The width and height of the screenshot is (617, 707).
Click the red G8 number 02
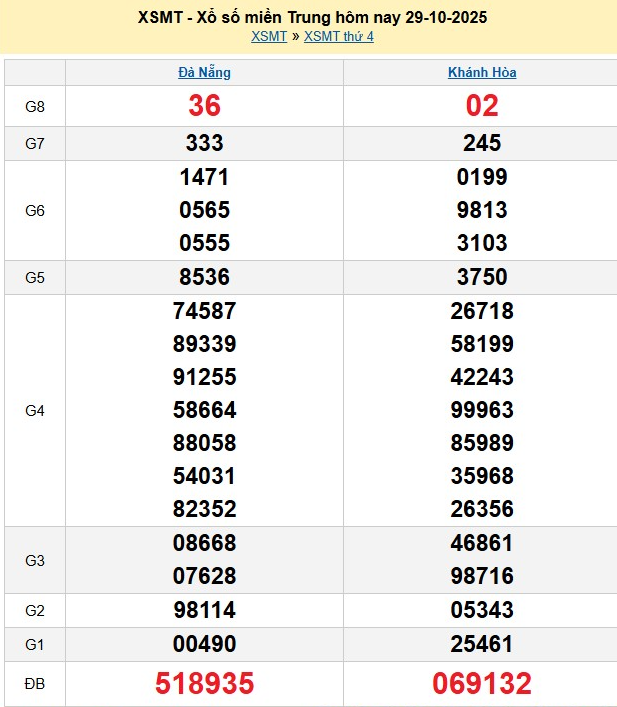click(x=482, y=106)
